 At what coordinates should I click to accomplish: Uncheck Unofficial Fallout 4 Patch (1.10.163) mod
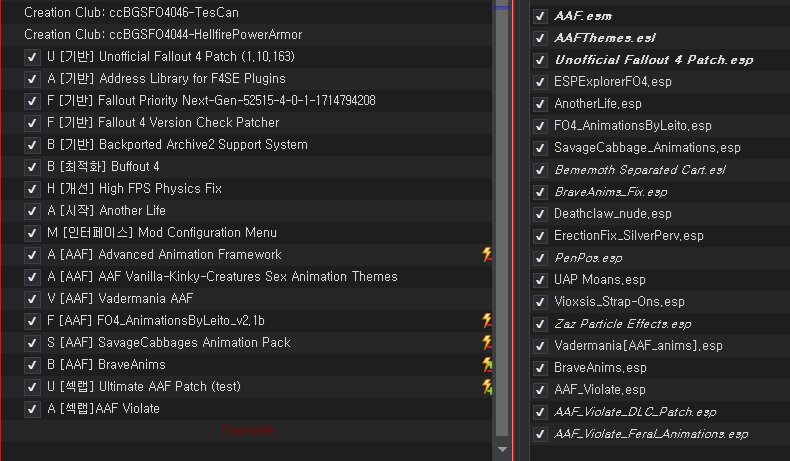(x=32, y=57)
